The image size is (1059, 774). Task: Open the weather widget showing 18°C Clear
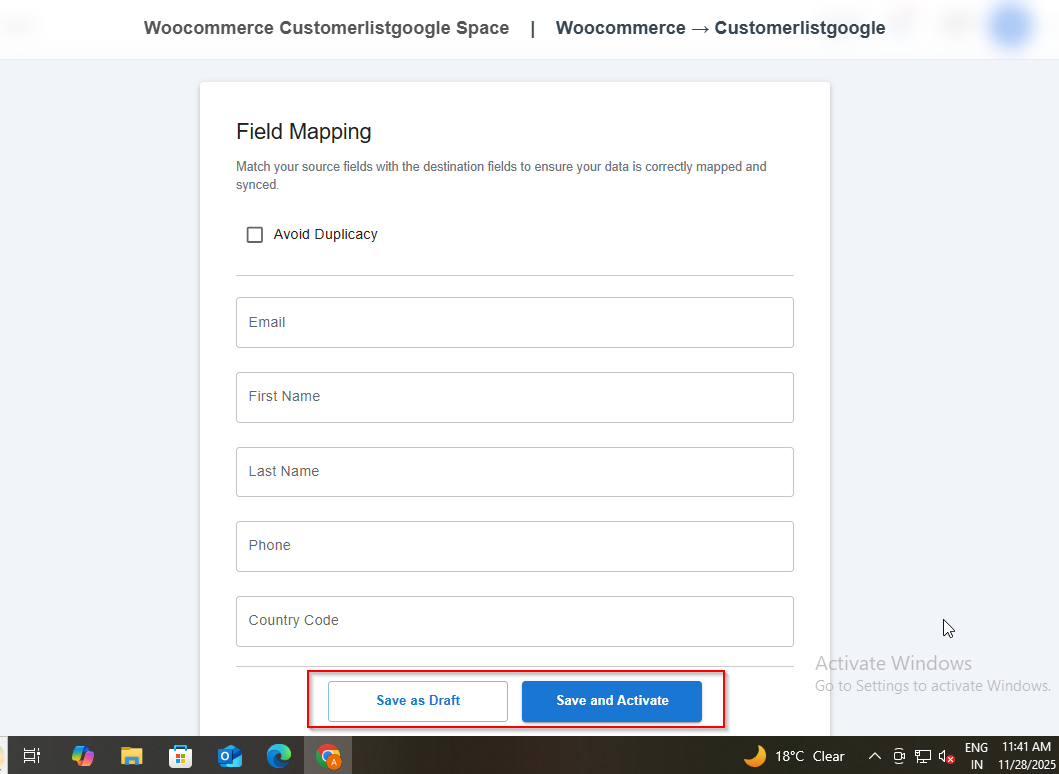(x=795, y=756)
